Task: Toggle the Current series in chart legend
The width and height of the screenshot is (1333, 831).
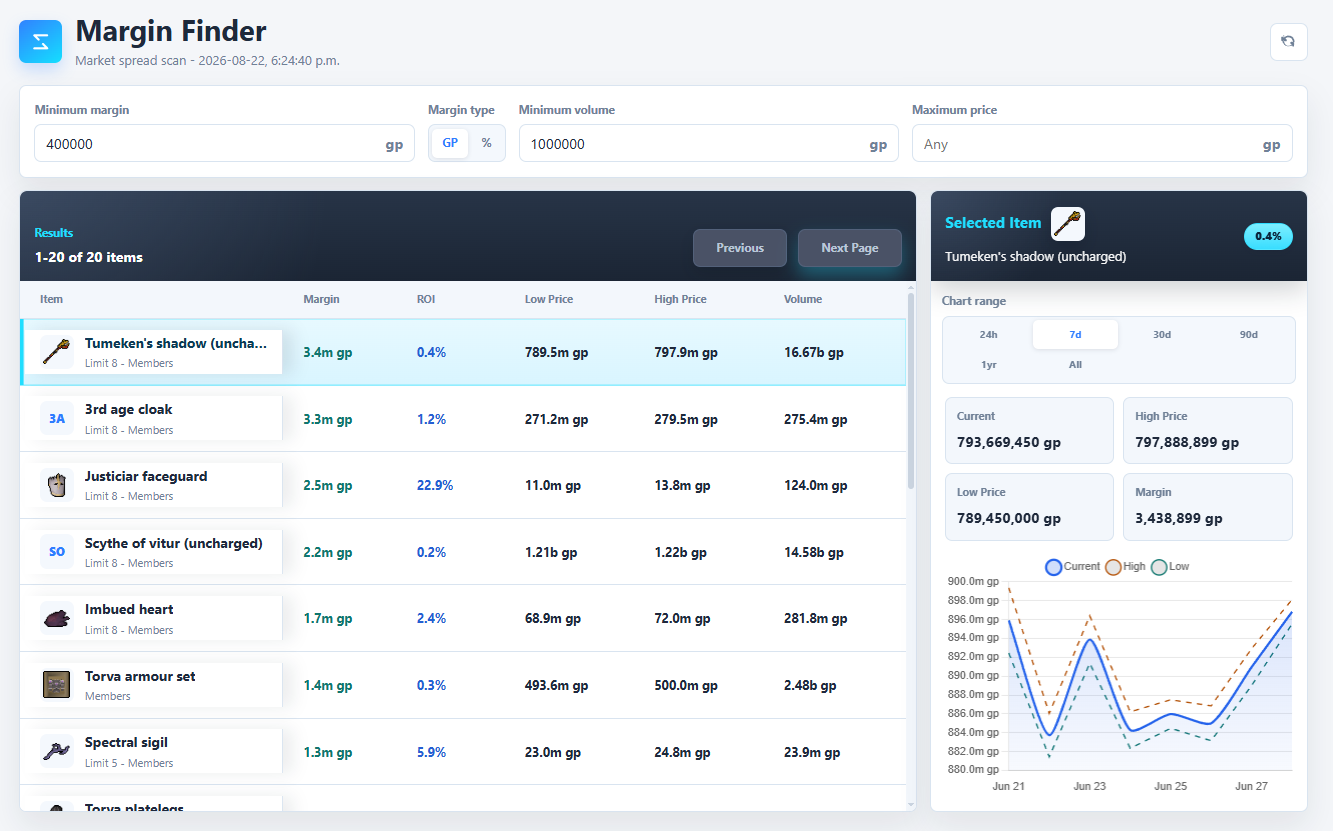Action: [1073, 567]
